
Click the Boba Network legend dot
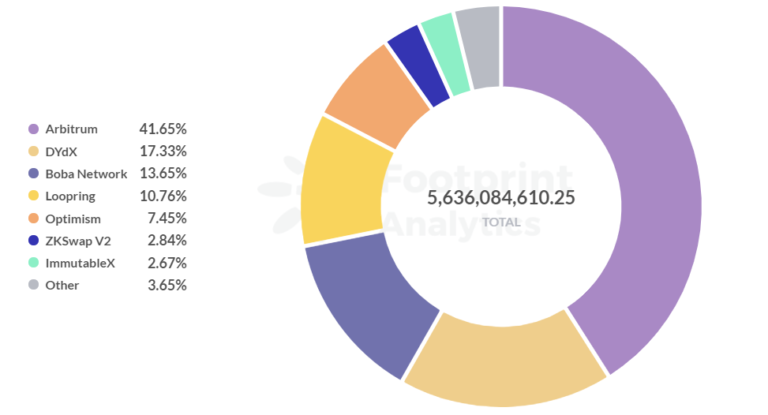coord(34,174)
